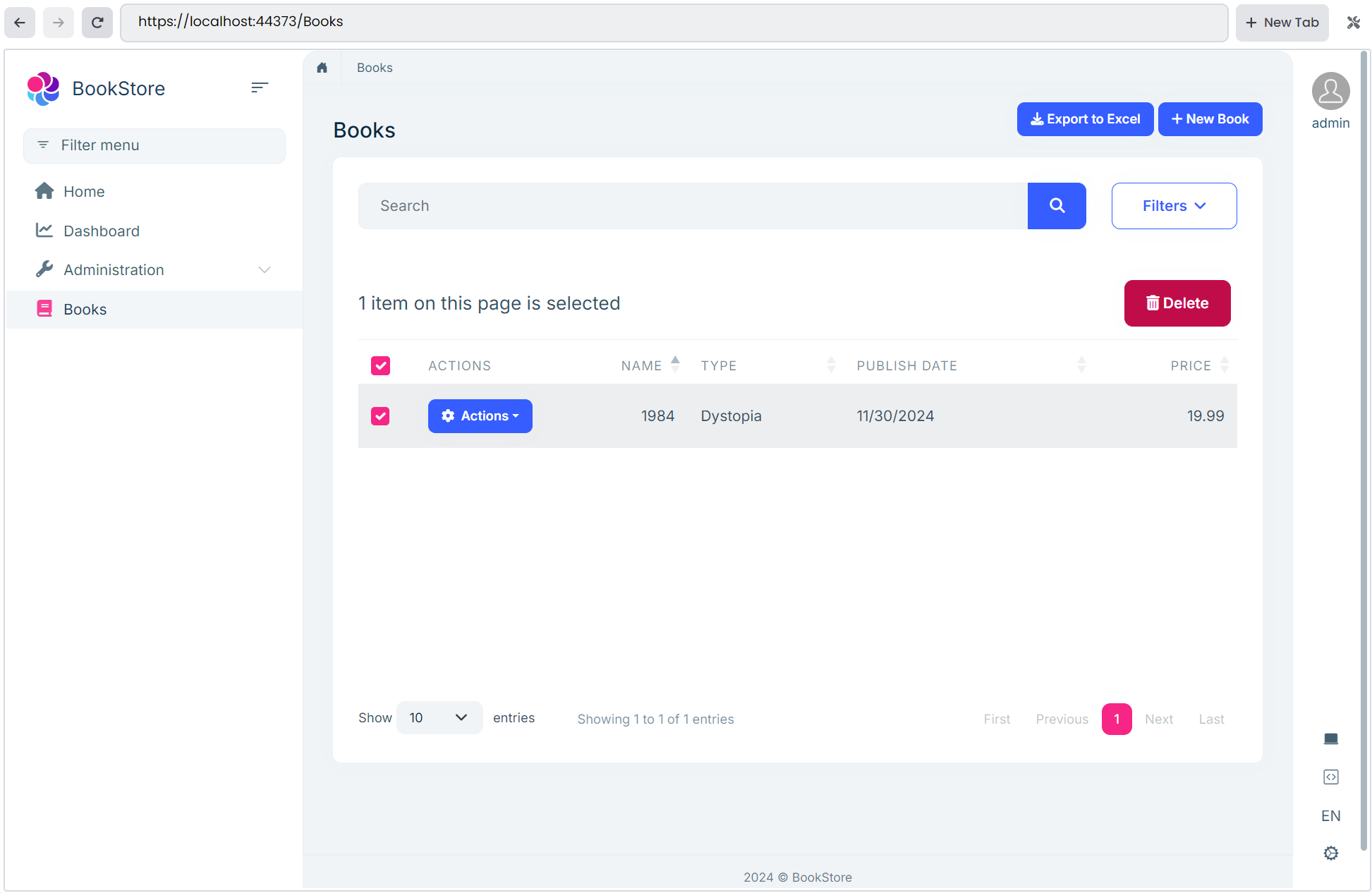Click the code brackets icon in the right bar
The width and height of the screenshot is (1372, 893).
tap(1330, 777)
